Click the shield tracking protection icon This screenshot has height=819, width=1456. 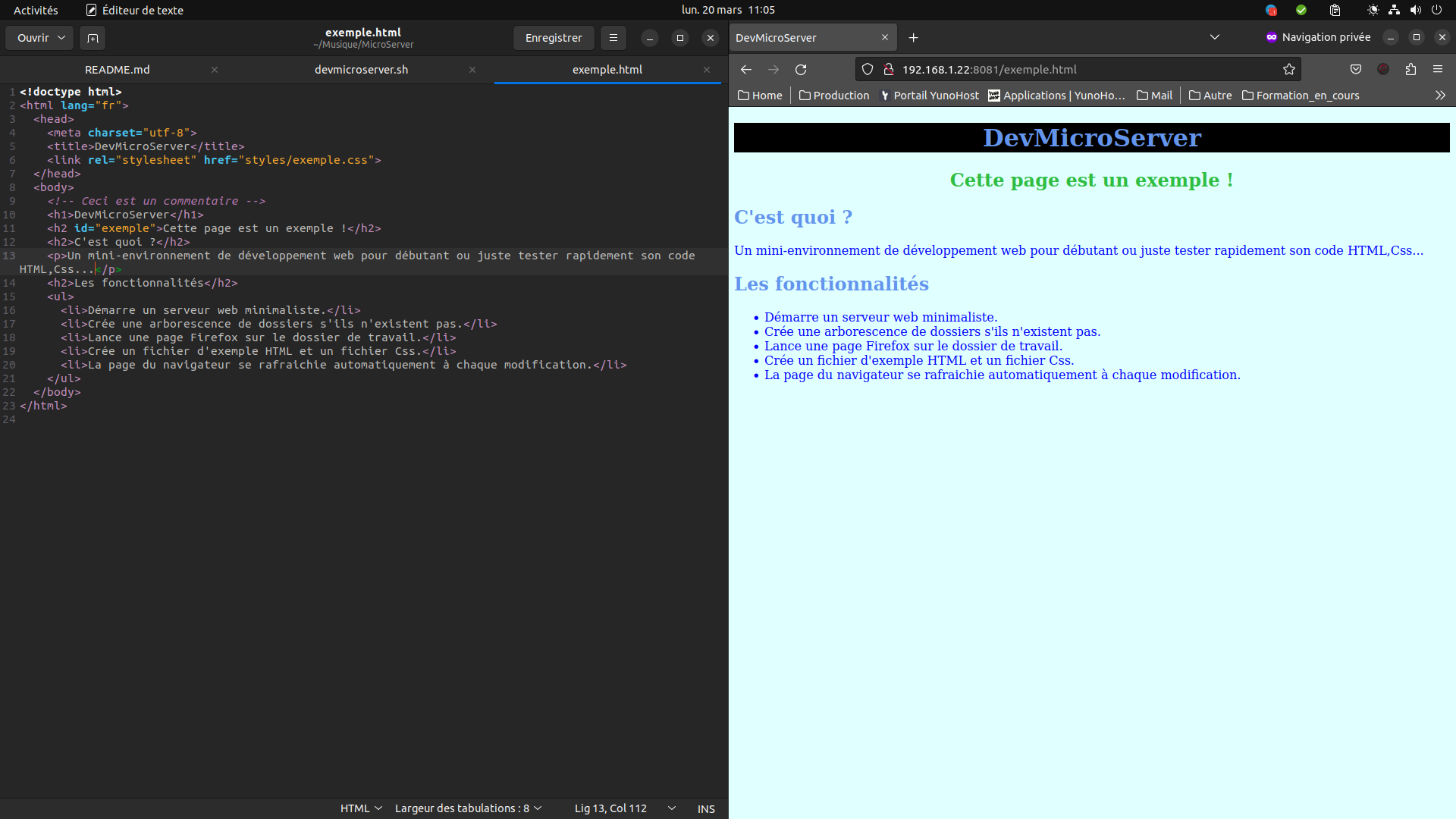pyautogui.click(x=868, y=70)
